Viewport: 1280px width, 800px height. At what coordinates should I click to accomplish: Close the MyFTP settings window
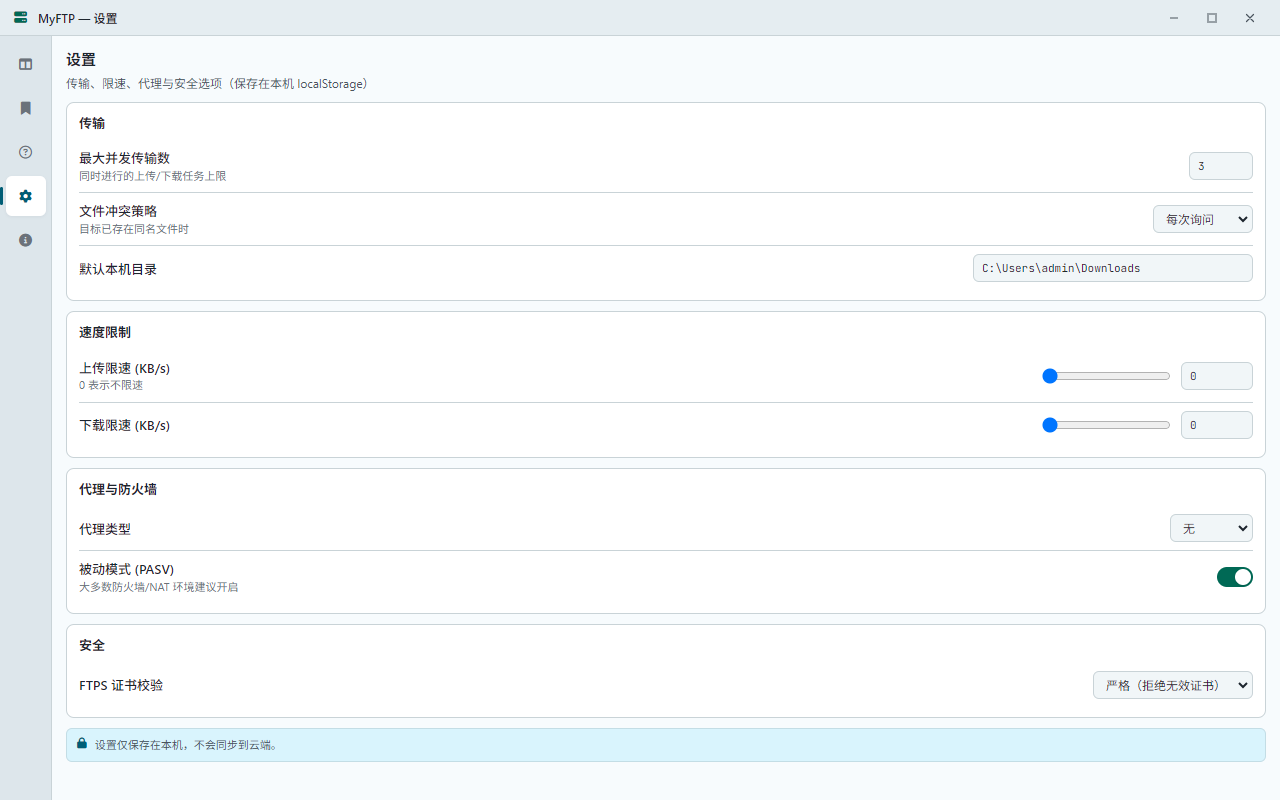click(x=1250, y=18)
